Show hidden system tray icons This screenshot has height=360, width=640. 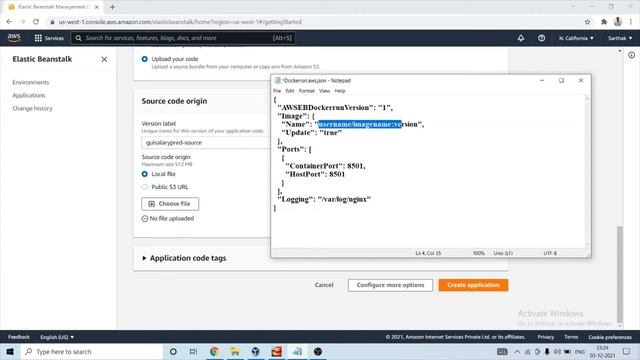517,351
